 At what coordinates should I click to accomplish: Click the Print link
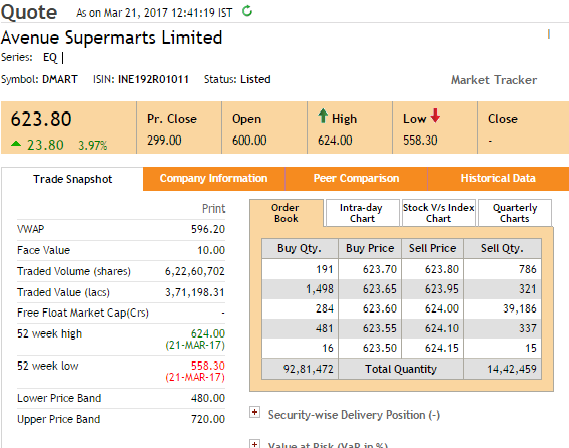tap(213, 209)
